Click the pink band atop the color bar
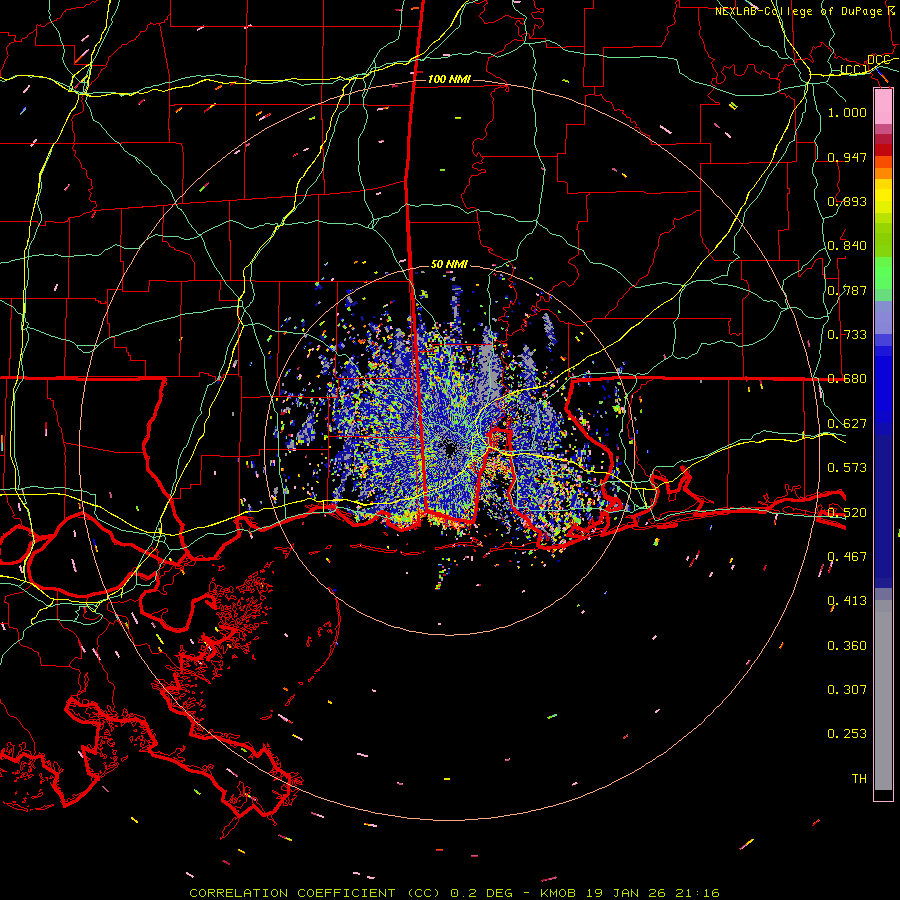The width and height of the screenshot is (900, 900). pos(883,107)
